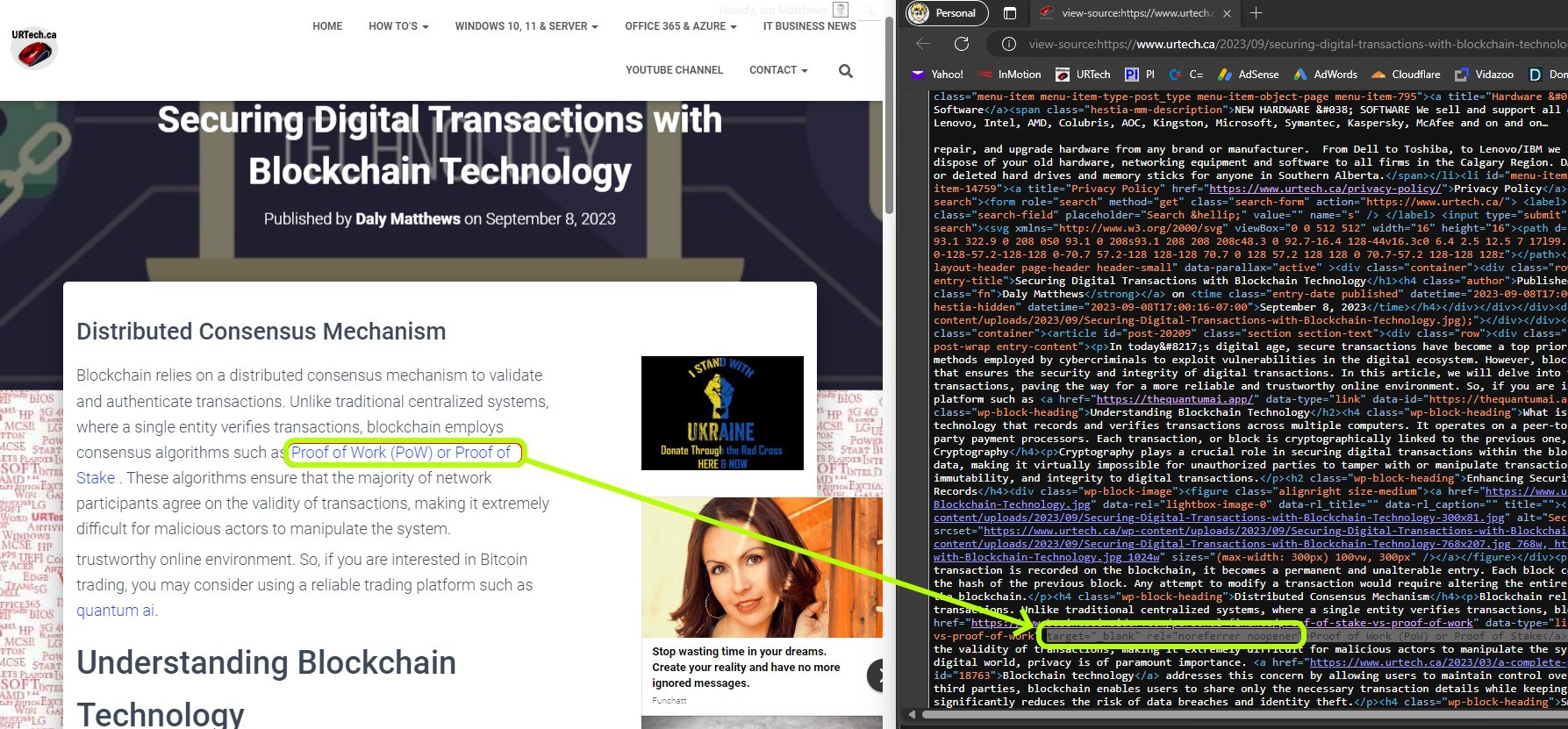Expand the OFFICE 365 & AZURE menu

point(680,26)
